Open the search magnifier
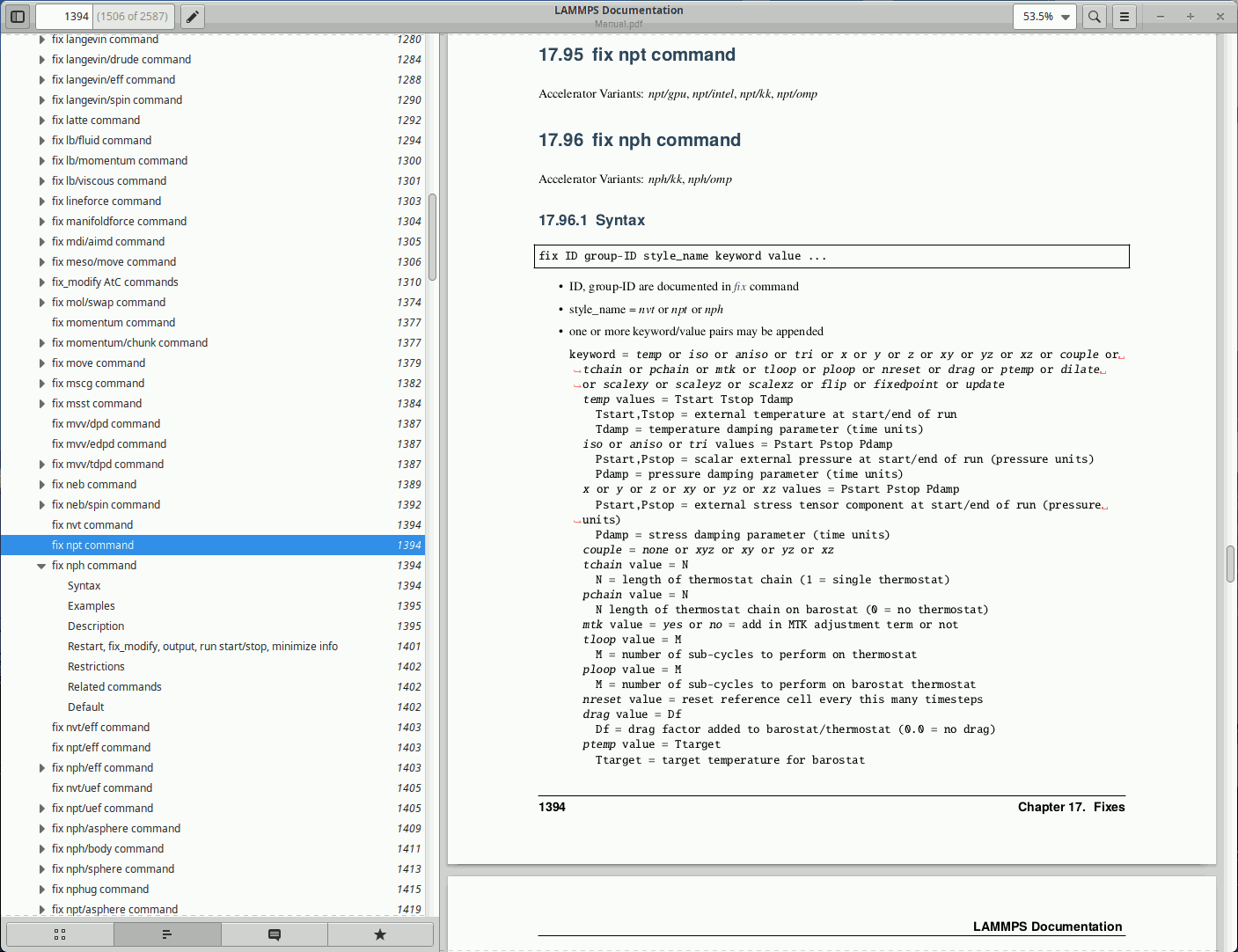This screenshot has width=1238, height=952. click(1094, 17)
